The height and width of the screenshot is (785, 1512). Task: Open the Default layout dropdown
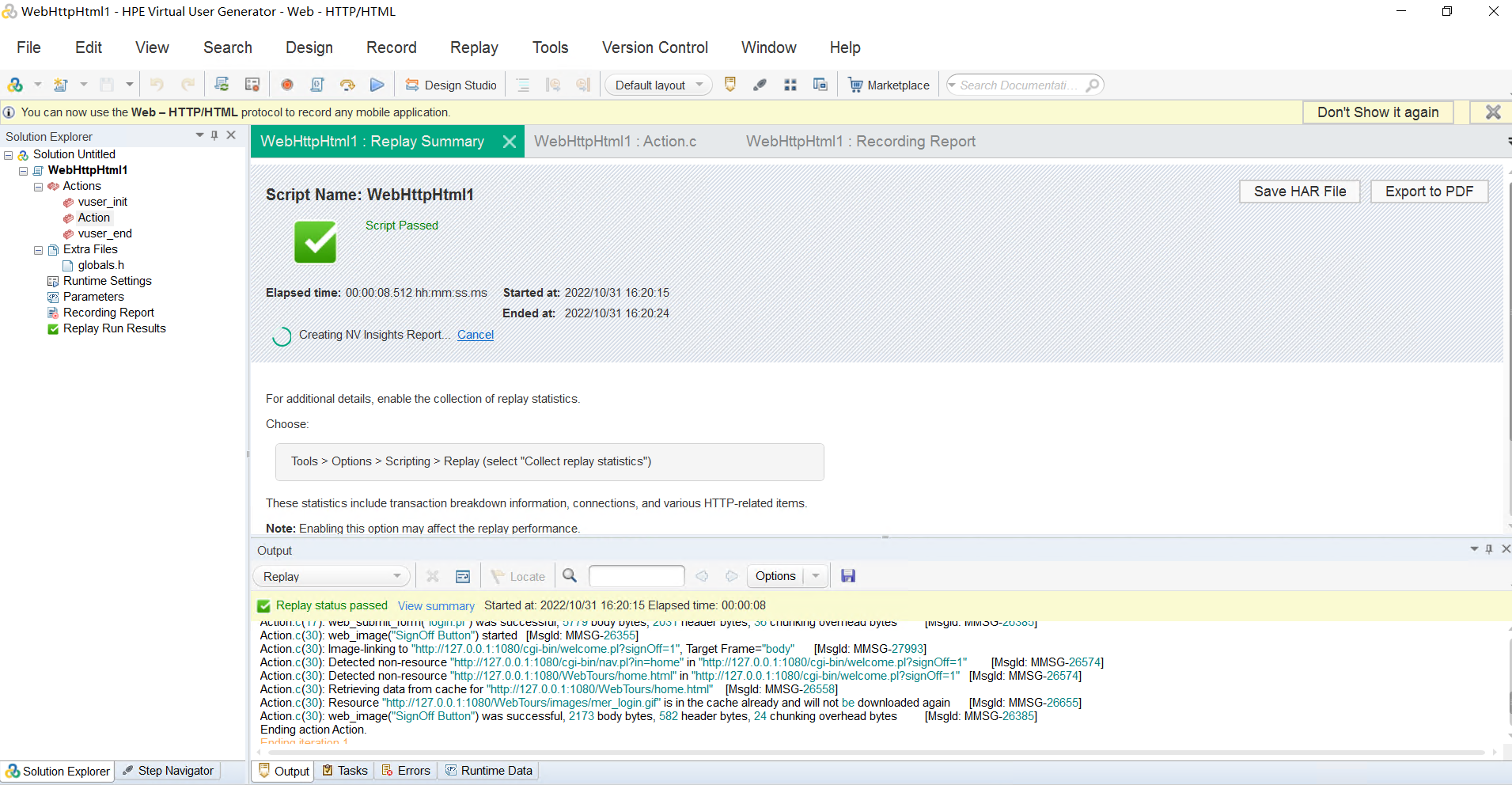pyautogui.click(x=658, y=85)
